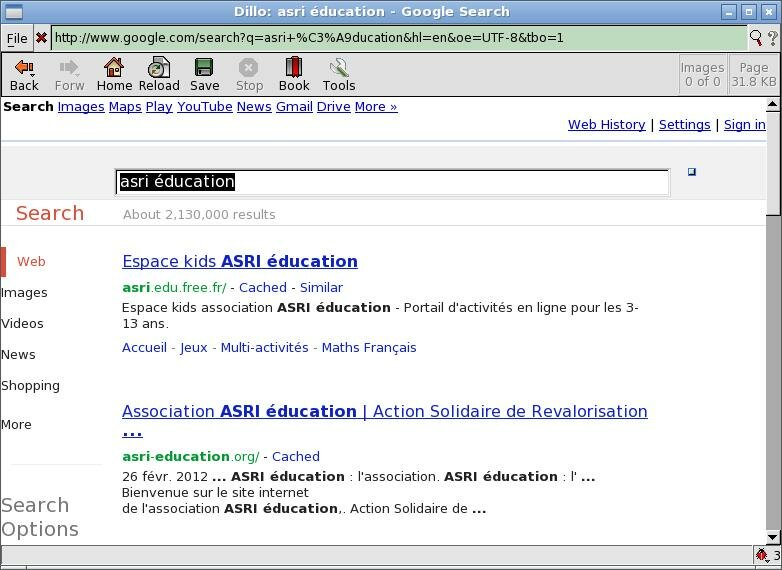This screenshot has height=570, width=782.
Task: Open the Home page icon
Action: tap(114, 75)
